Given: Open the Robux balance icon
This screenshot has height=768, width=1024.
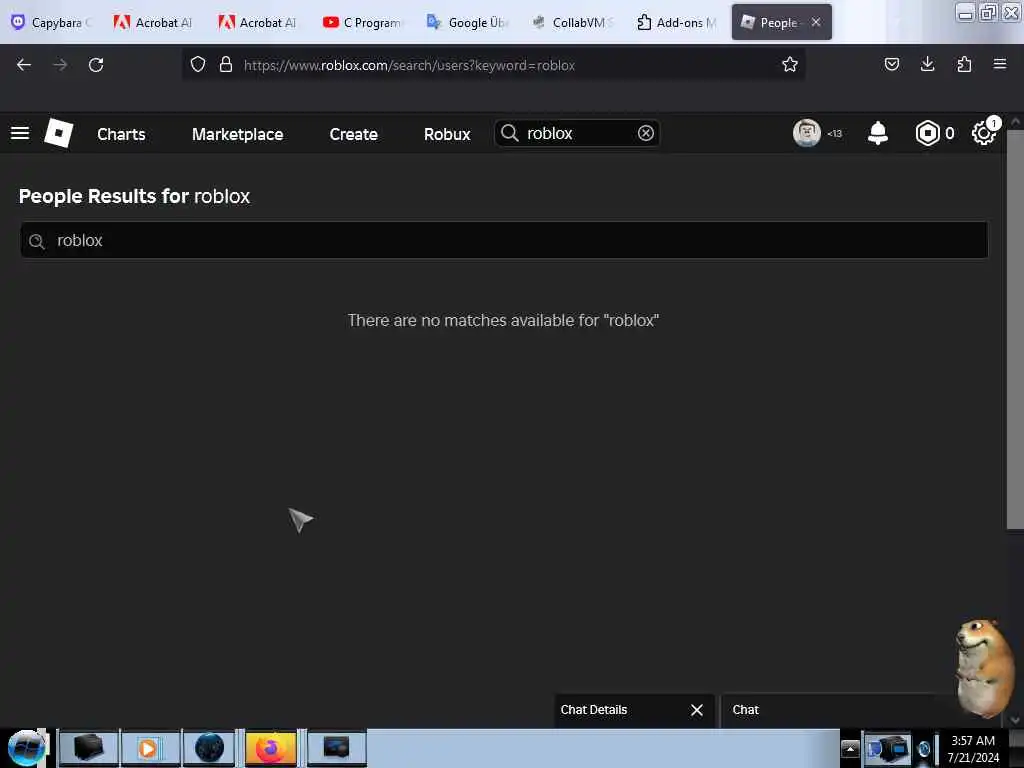Looking at the screenshot, I should click(x=927, y=133).
